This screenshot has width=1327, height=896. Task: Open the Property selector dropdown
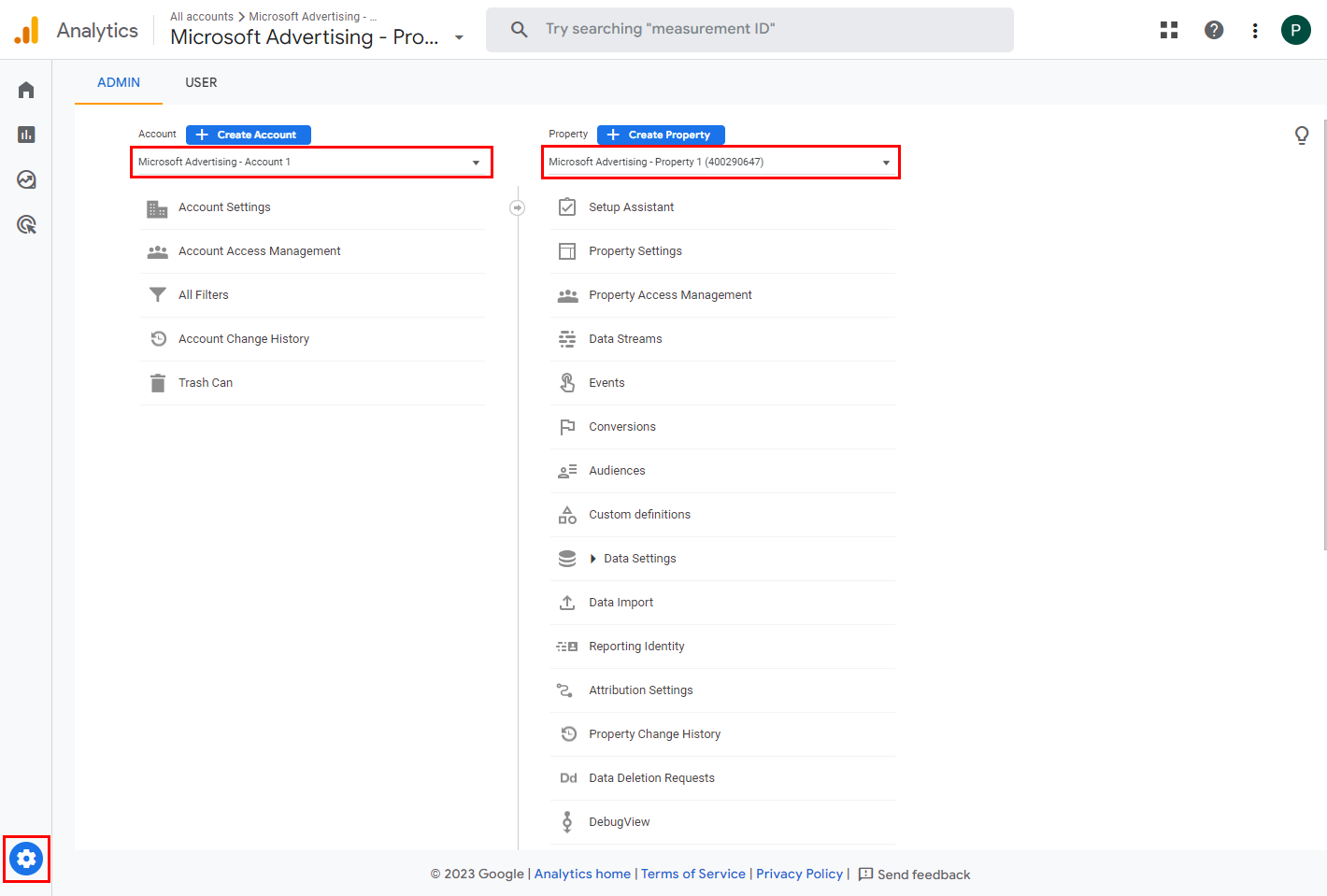(x=721, y=163)
